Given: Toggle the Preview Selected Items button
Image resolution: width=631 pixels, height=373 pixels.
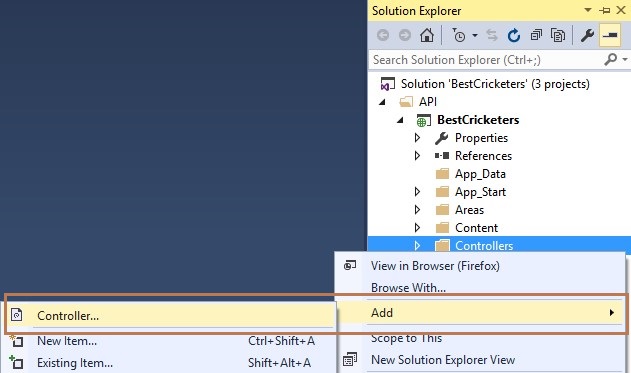Looking at the screenshot, I should [610, 35].
